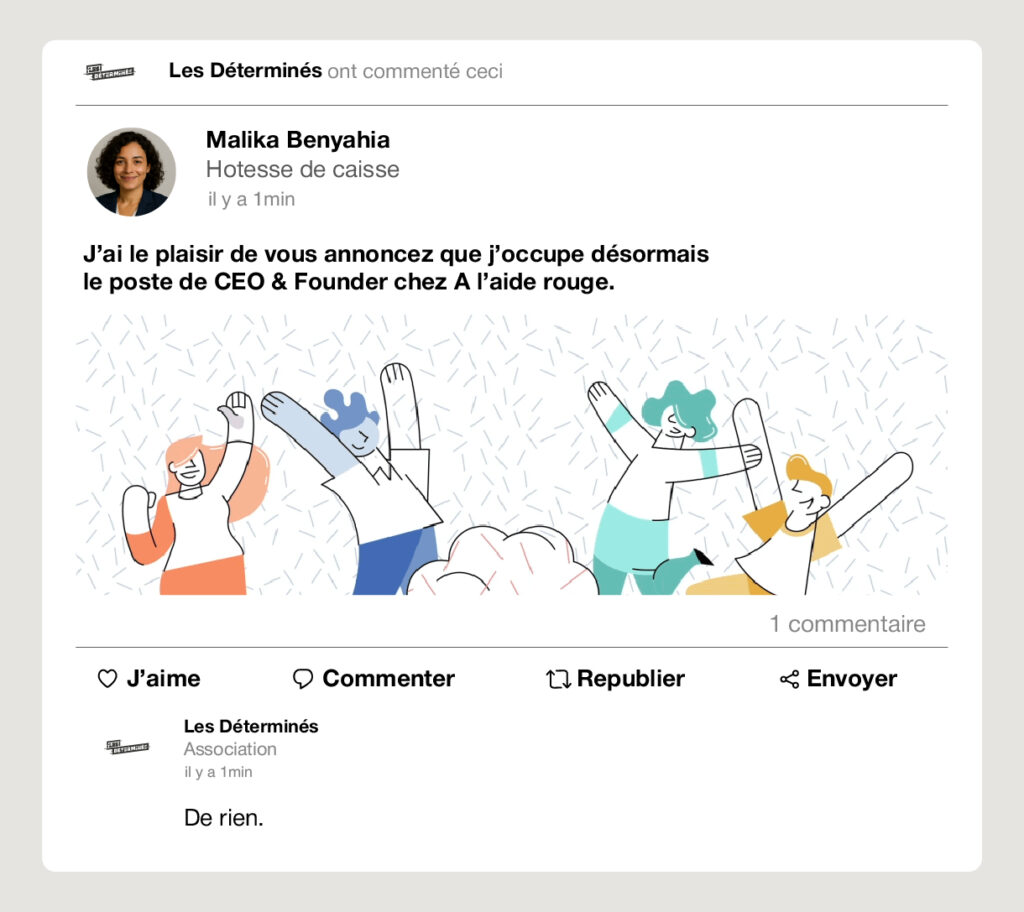
Task: Open Les Déterminés logo in header
Action: [x=110, y=72]
